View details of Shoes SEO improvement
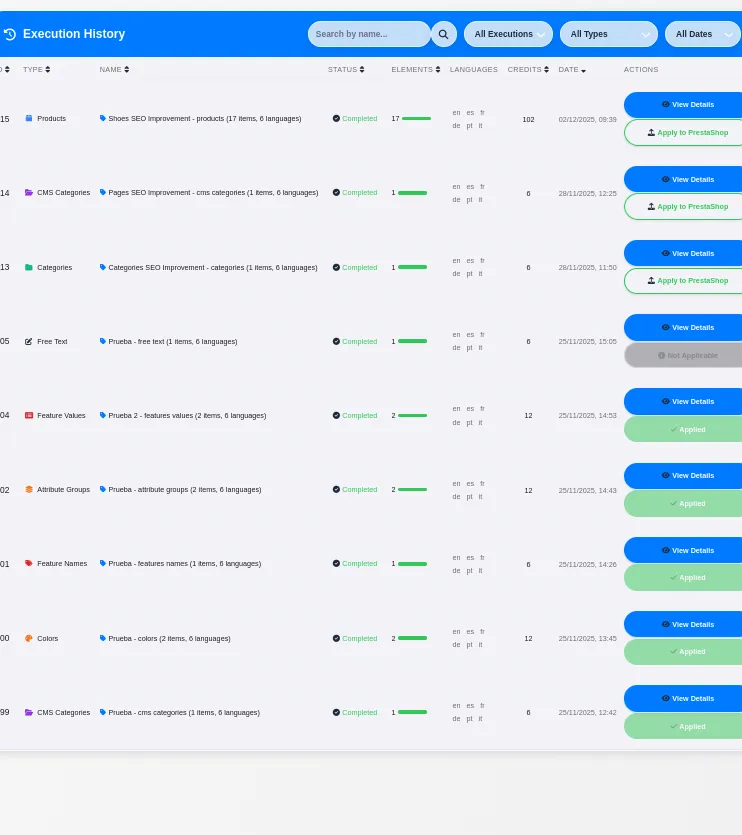742x835 pixels. tap(685, 104)
